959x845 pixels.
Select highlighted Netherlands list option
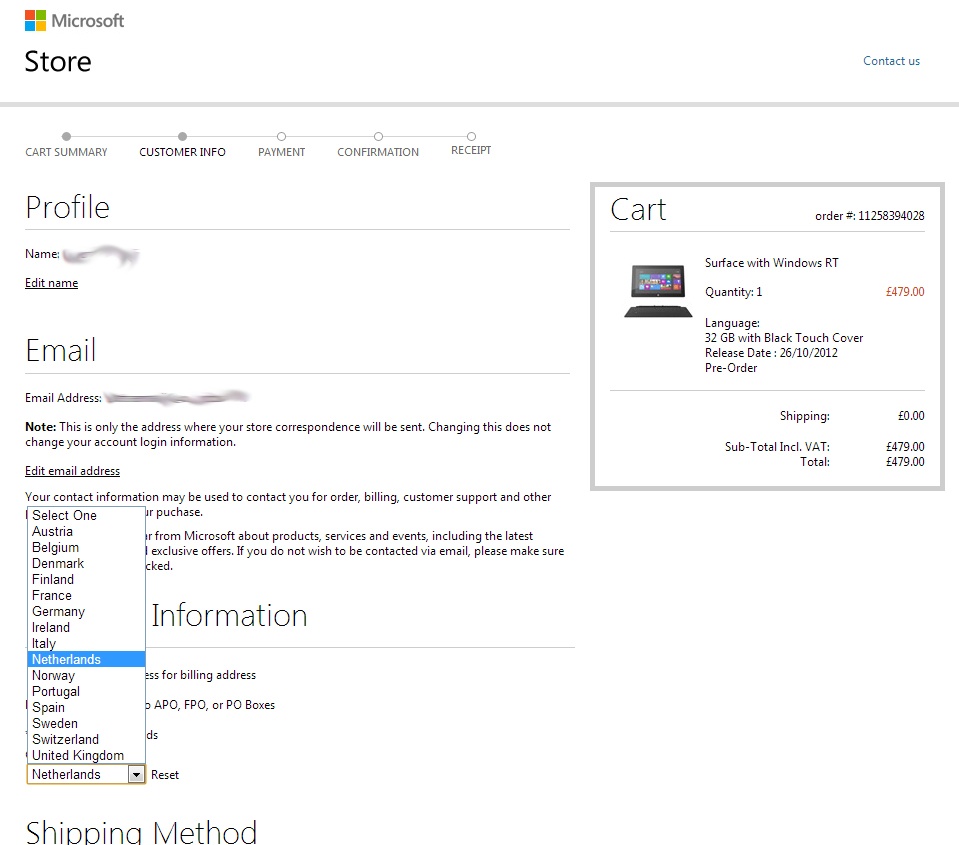pos(86,659)
